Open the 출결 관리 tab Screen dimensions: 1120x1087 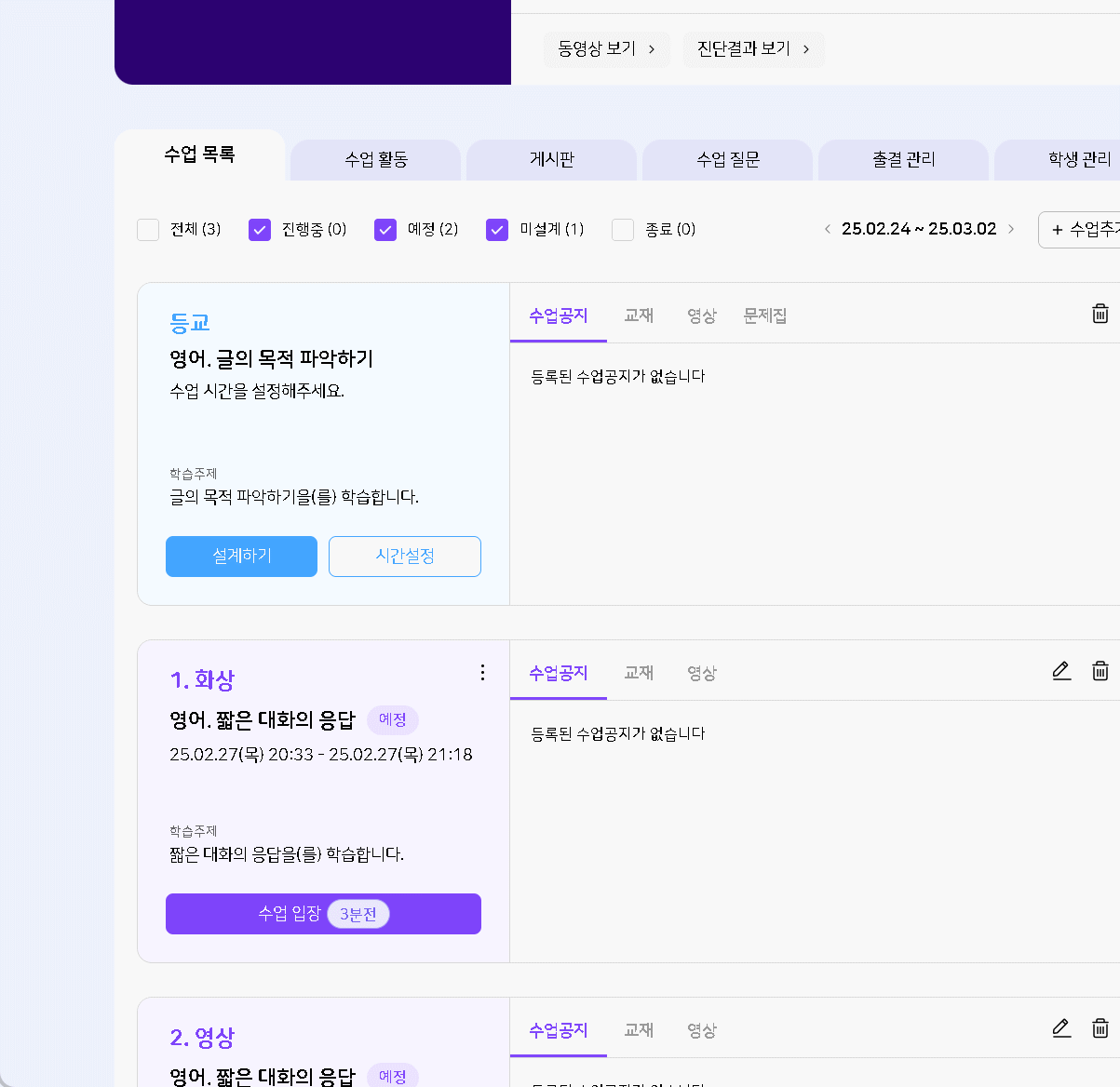tap(903, 160)
